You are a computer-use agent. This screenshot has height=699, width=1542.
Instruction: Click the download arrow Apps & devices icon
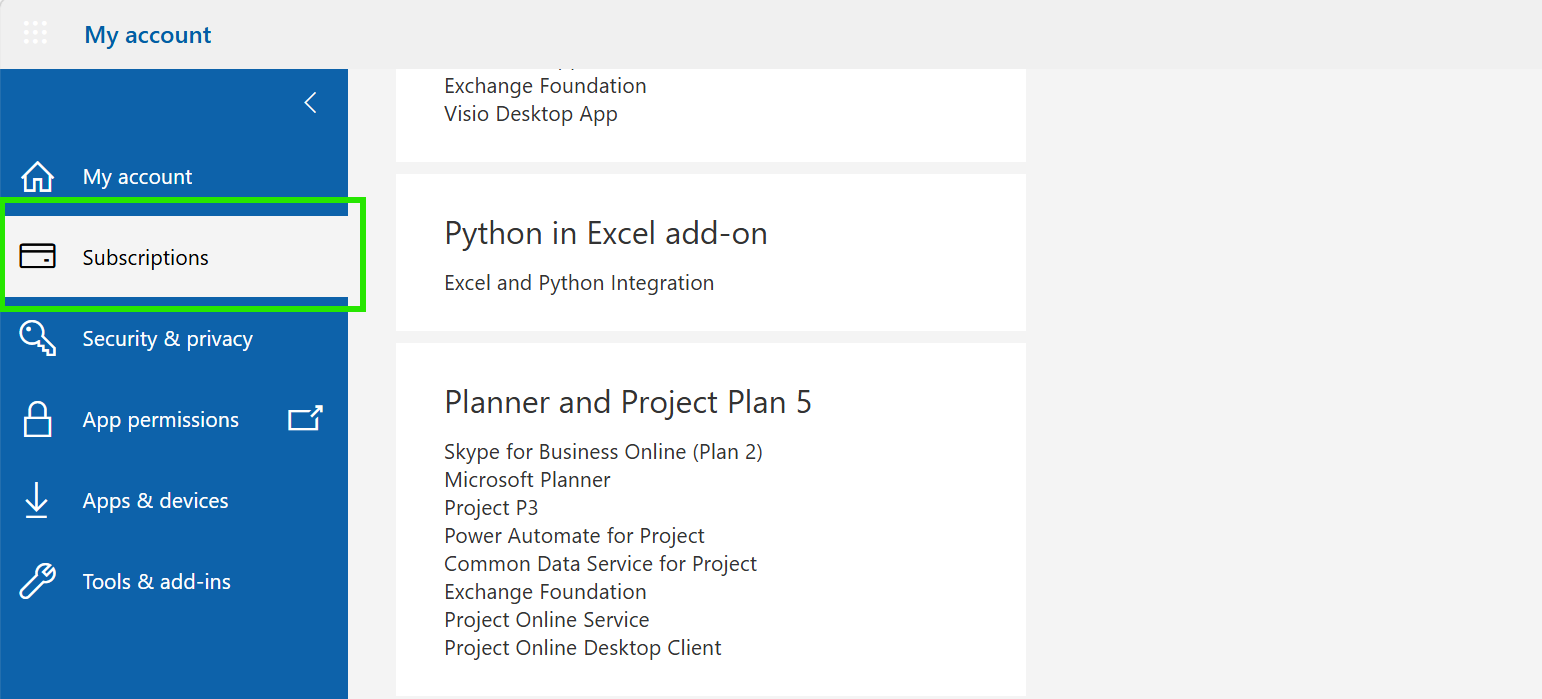(36, 500)
